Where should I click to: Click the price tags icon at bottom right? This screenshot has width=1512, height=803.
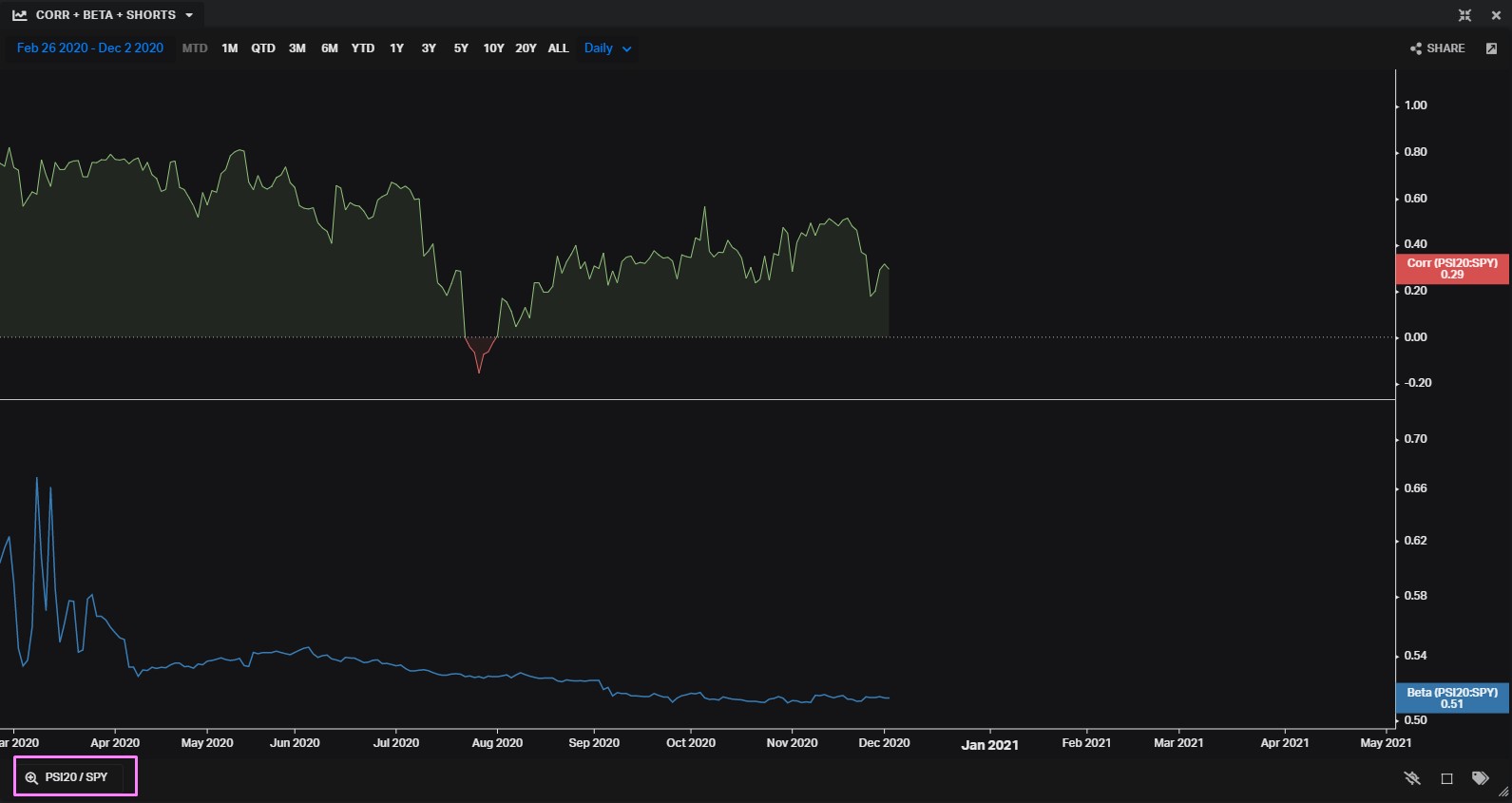[x=1480, y=778]
